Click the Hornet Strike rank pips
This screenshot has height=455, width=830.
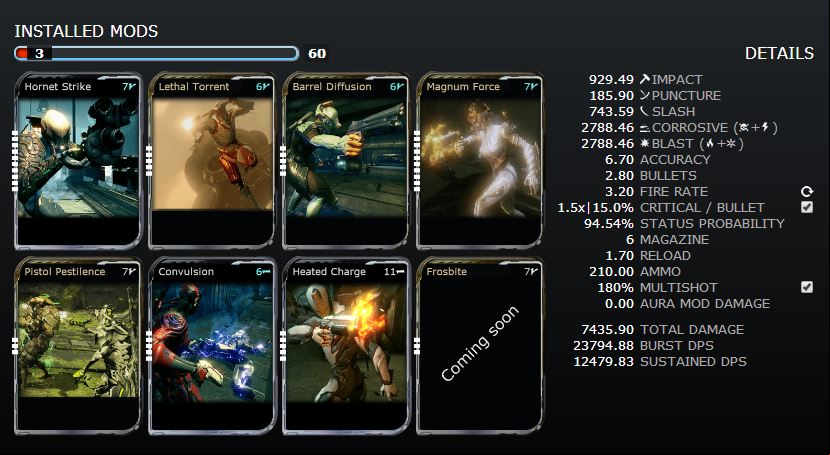coord(15,161)
